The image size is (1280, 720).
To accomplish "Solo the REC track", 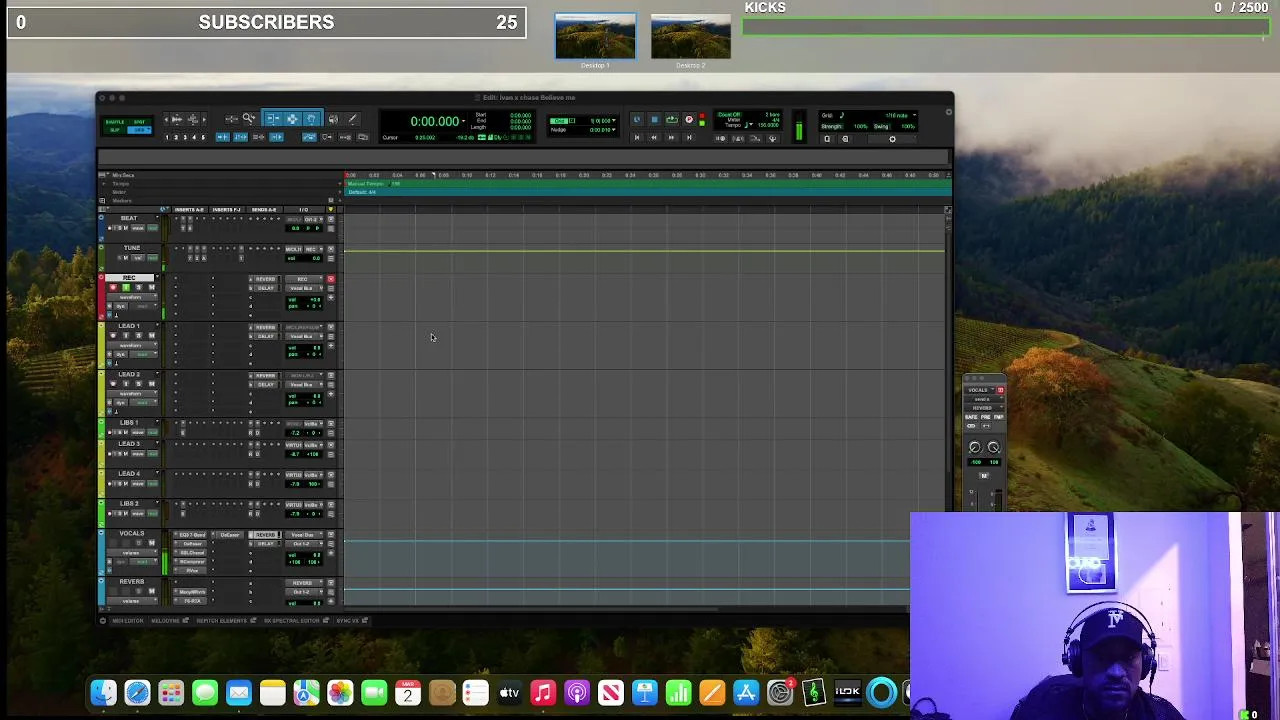I will point(139,287).
